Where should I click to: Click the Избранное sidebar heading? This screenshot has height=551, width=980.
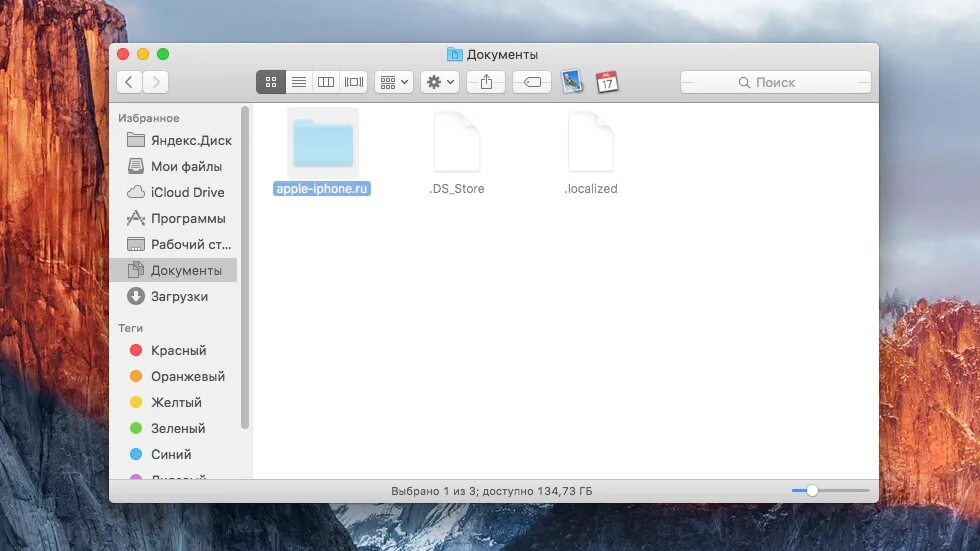click(149, 118)
